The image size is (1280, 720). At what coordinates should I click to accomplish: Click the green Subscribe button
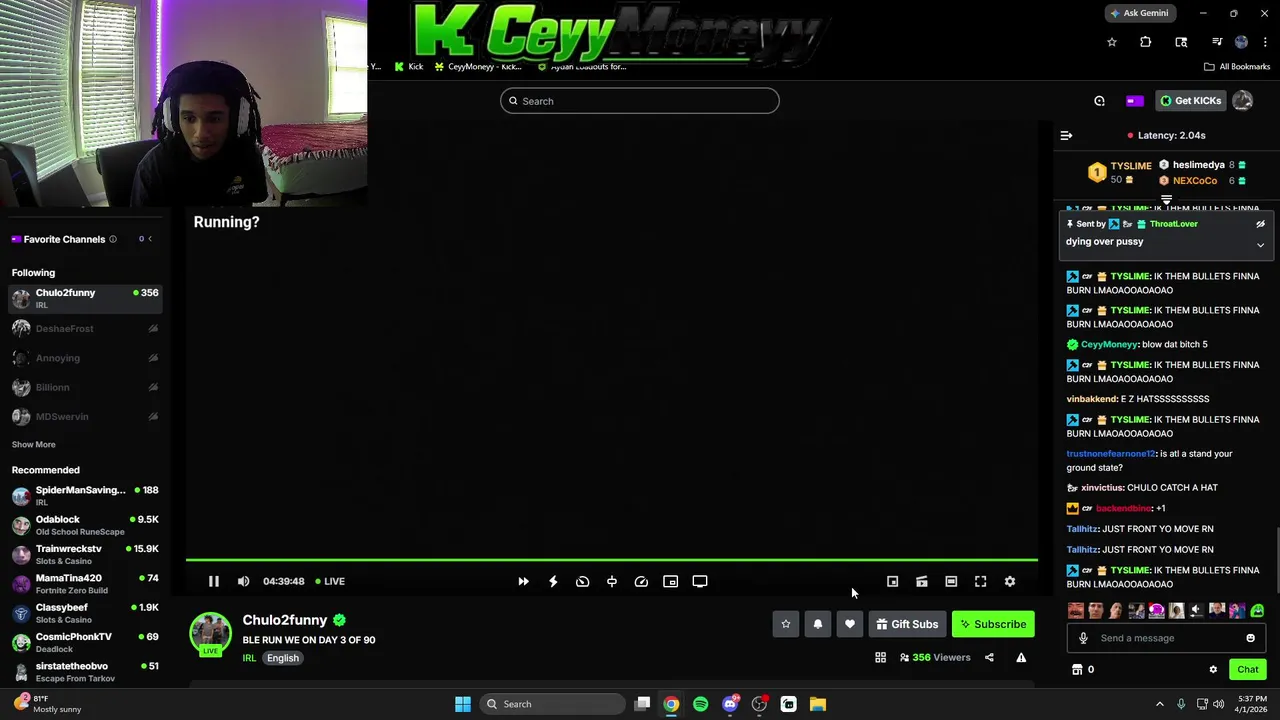point(993,624)
